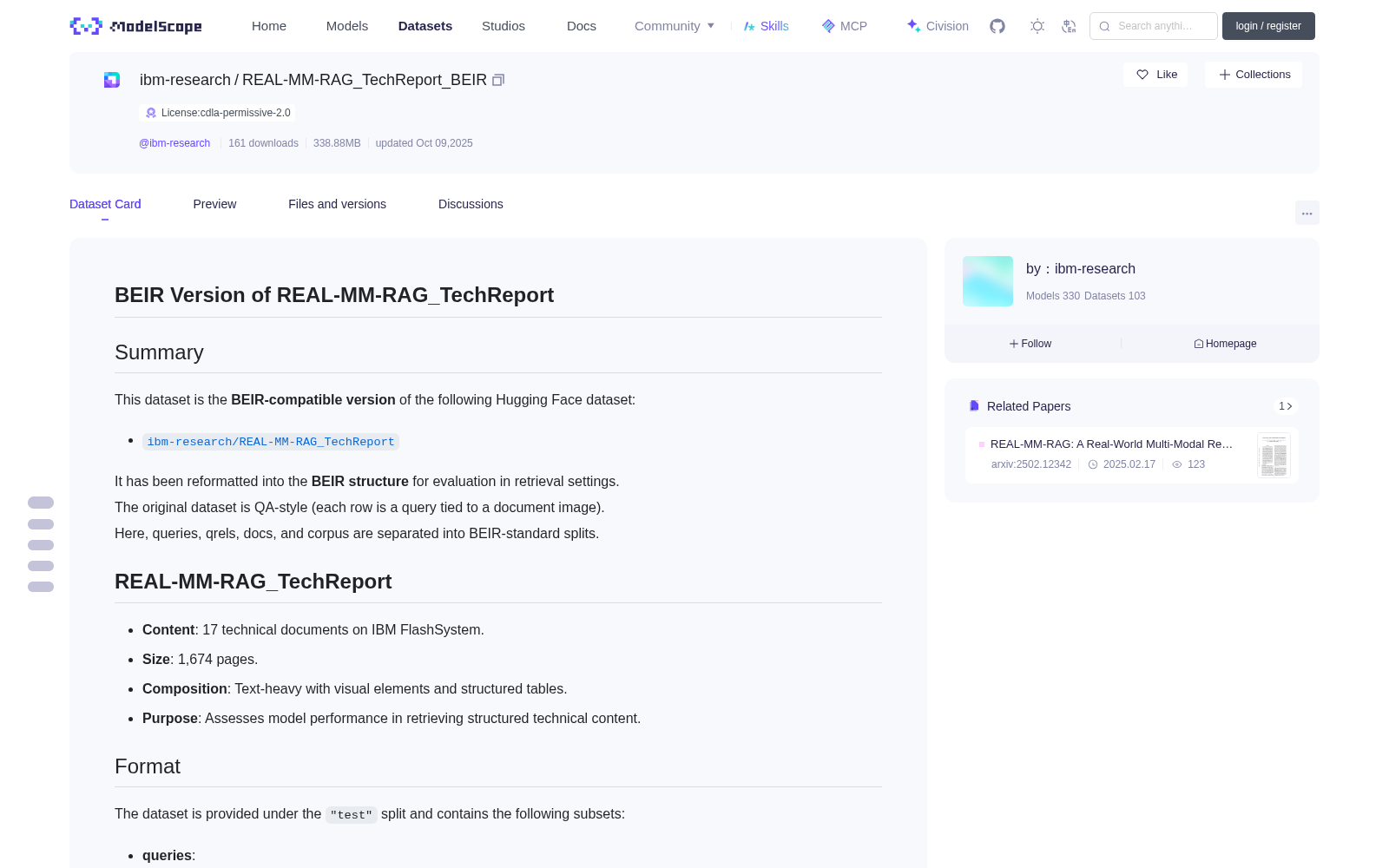Expand the Related Papers count arrow
This screenshot has height=868, width=1389.
tap(1286, 406)
